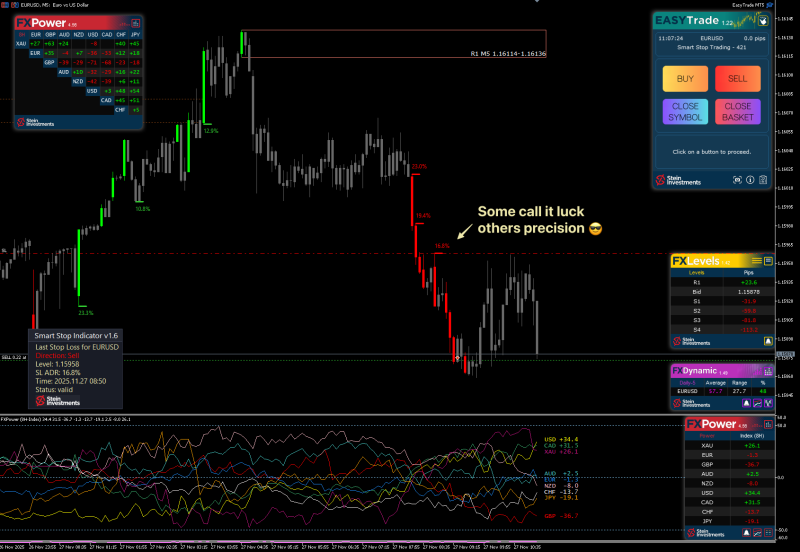Click the FXPower (8H Index) subwindow label

(x=65, y=419)
